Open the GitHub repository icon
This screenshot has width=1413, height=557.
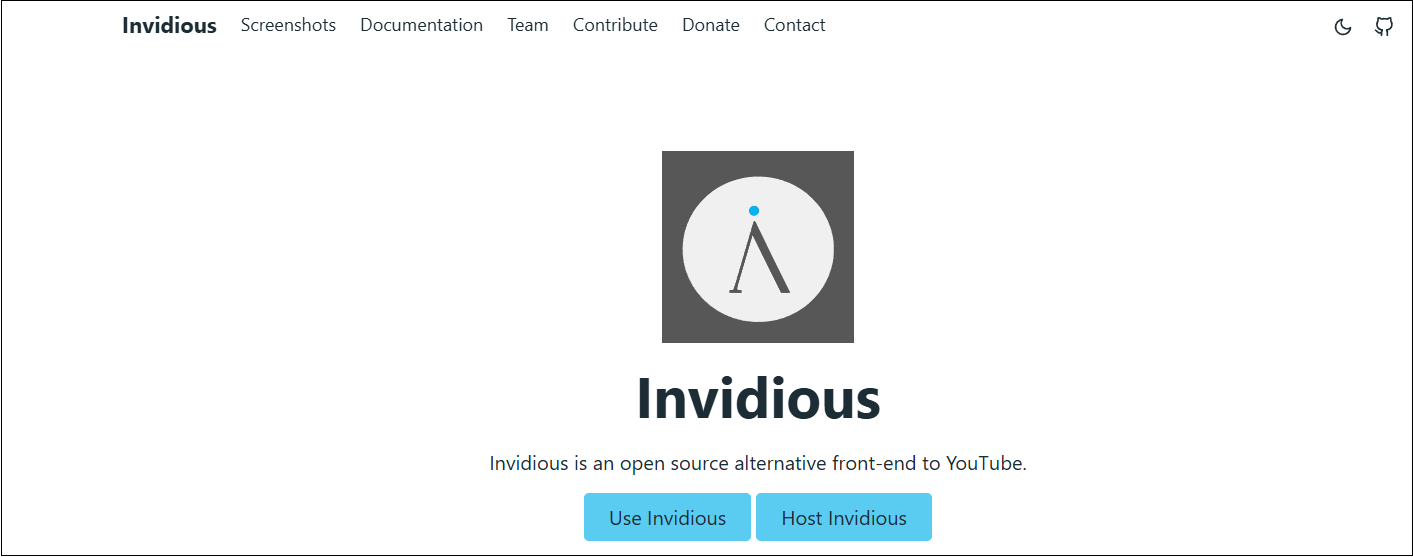point(1384,27)
